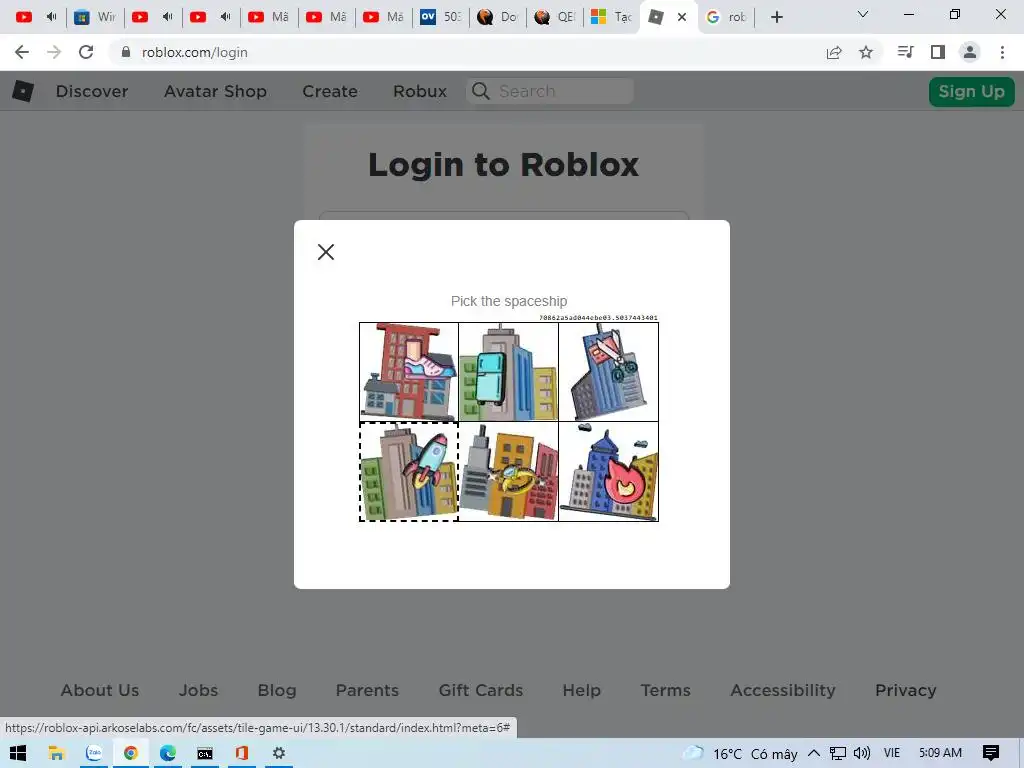This screenshot has height=768, width=1024.
Task: Open Zalo from the taskbar
Action: click(x=94, y=753)
